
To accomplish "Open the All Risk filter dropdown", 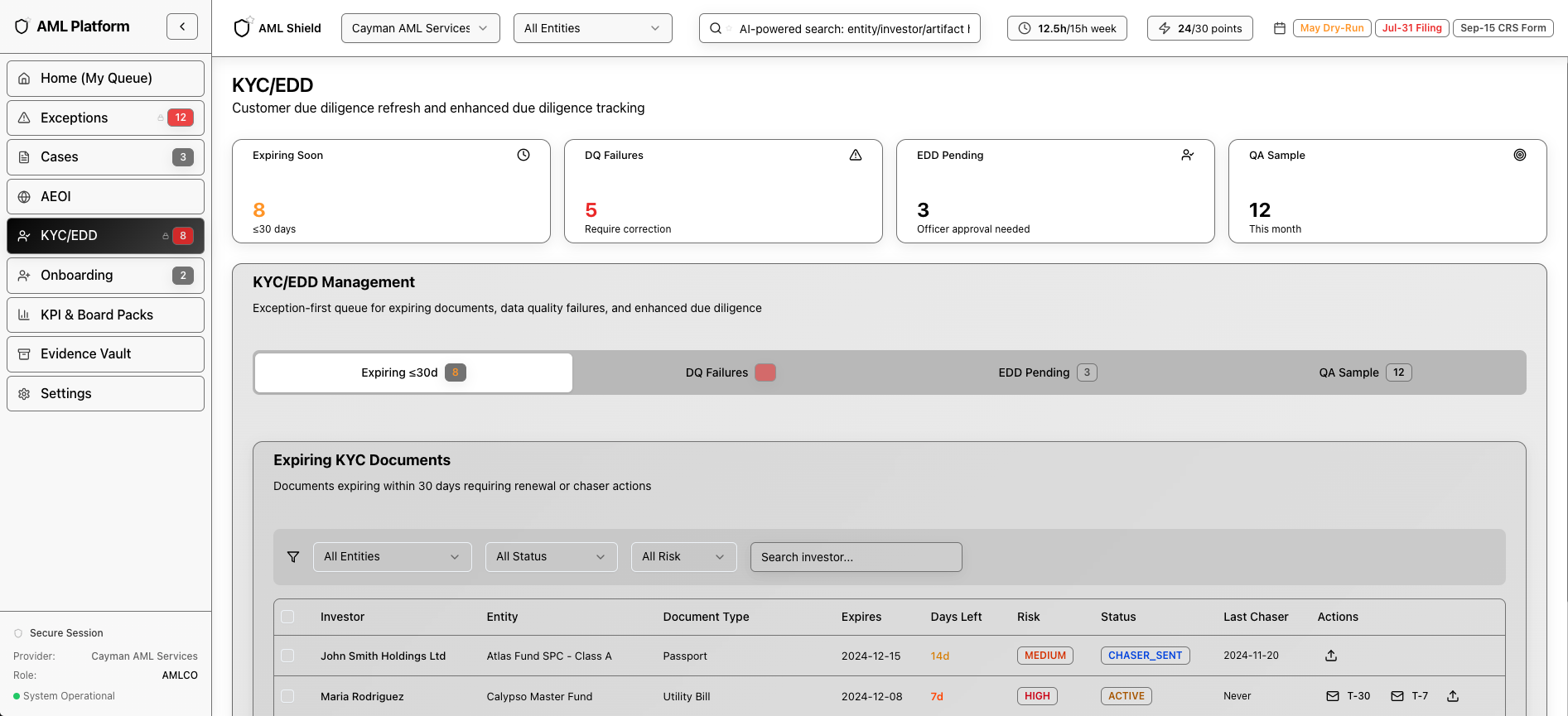I will click(683, 557).
